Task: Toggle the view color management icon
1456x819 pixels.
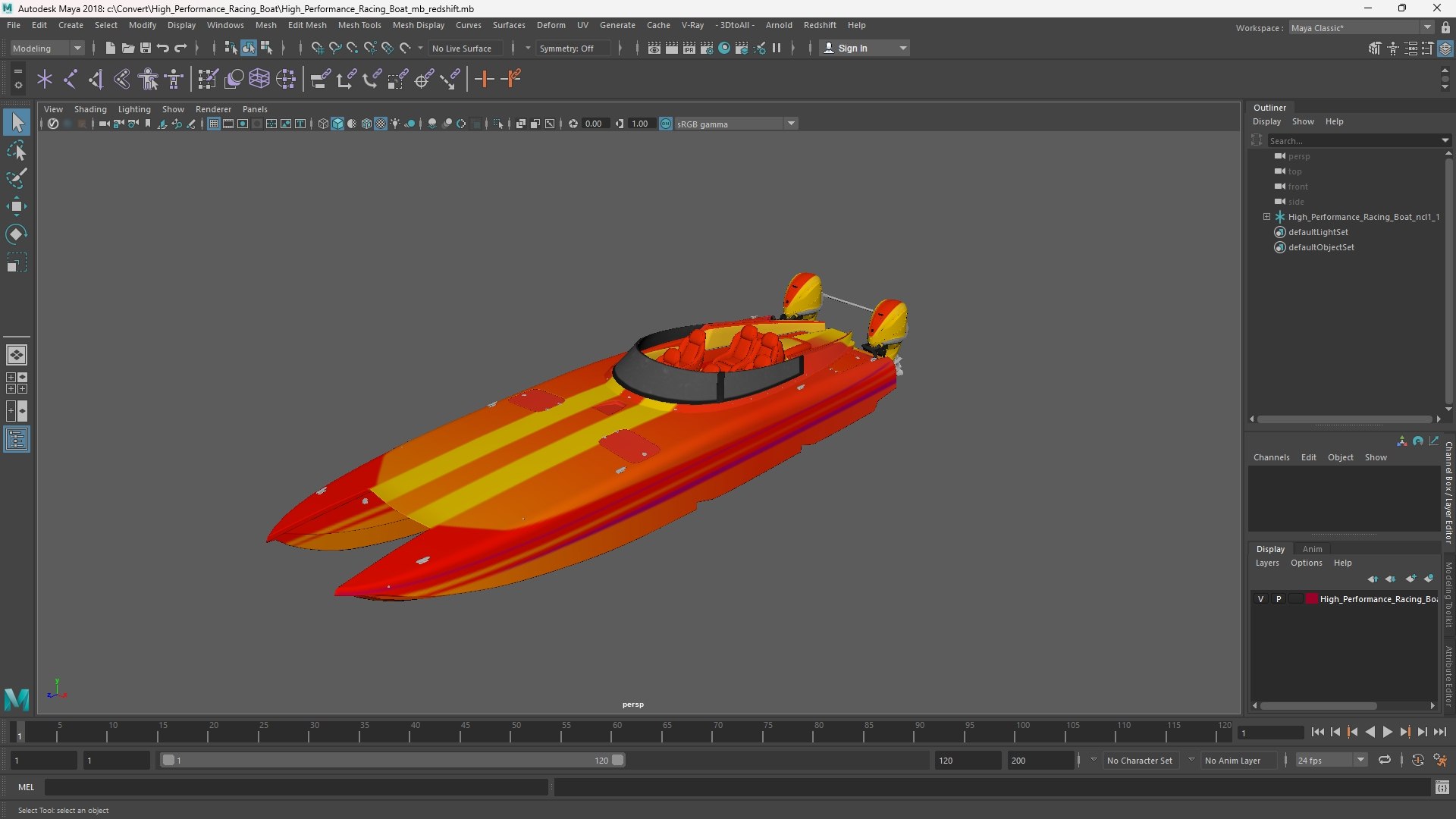Action: pyautogui.click(x=666, y=124)
